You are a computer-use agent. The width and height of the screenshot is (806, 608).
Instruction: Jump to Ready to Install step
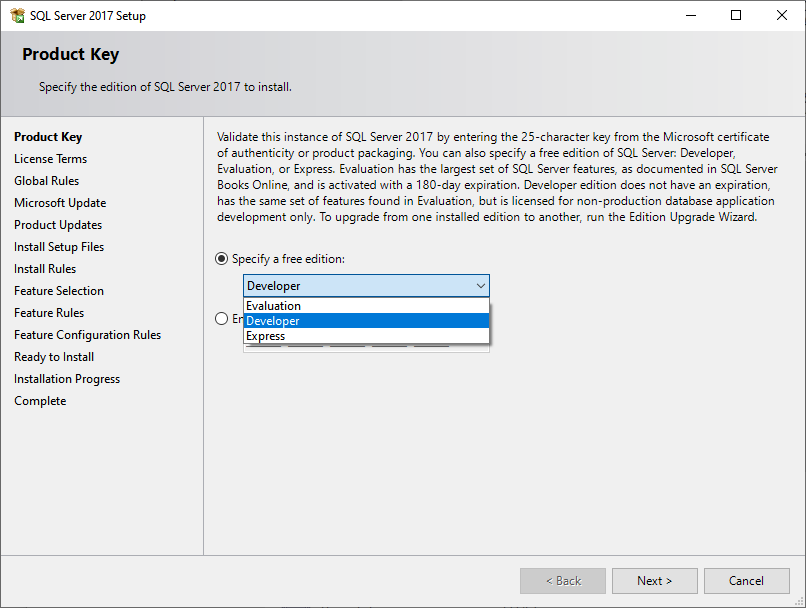pos(54,357)
